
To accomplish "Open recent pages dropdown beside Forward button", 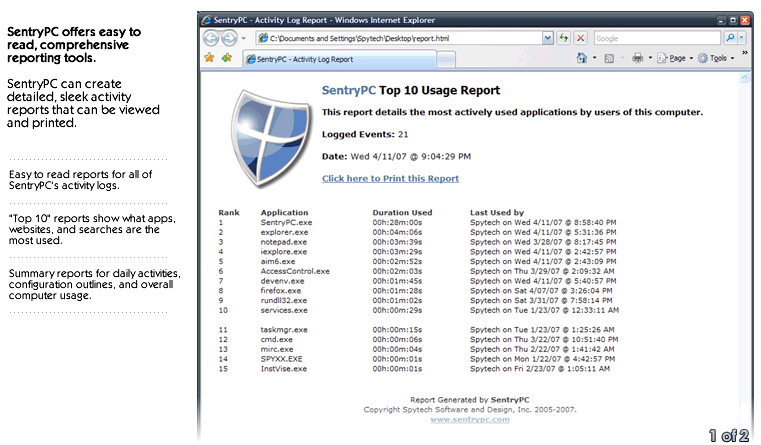I will [244, 38].
